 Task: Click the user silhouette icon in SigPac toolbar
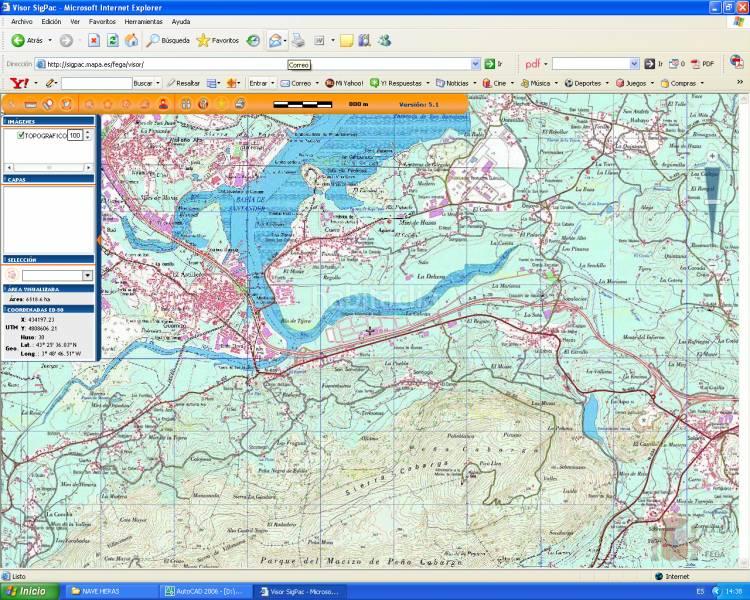coord(163,103)
